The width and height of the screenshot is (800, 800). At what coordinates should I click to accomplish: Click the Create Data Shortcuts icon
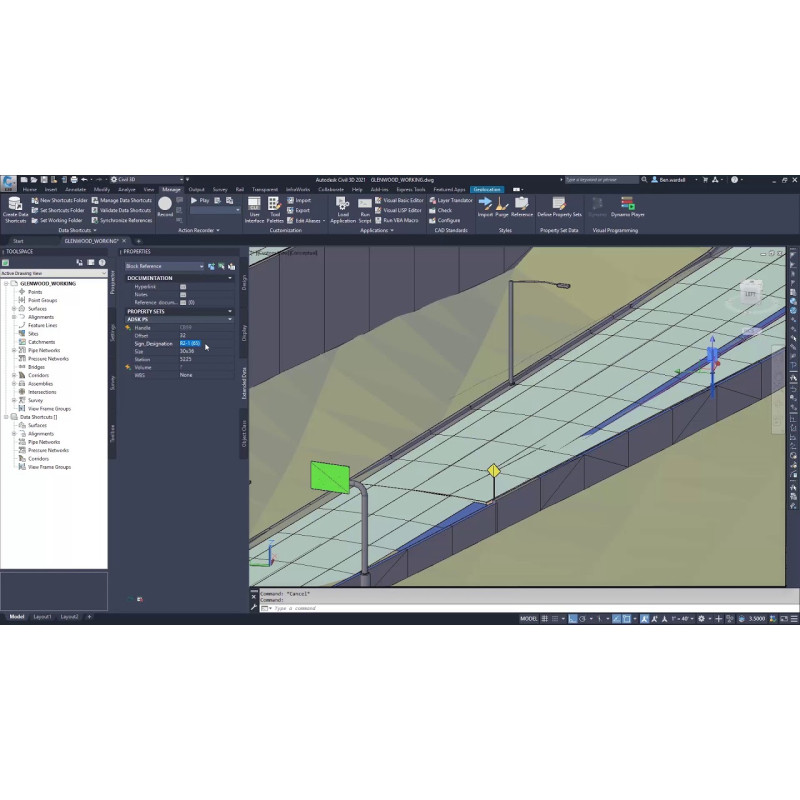(x=15, y=206)
